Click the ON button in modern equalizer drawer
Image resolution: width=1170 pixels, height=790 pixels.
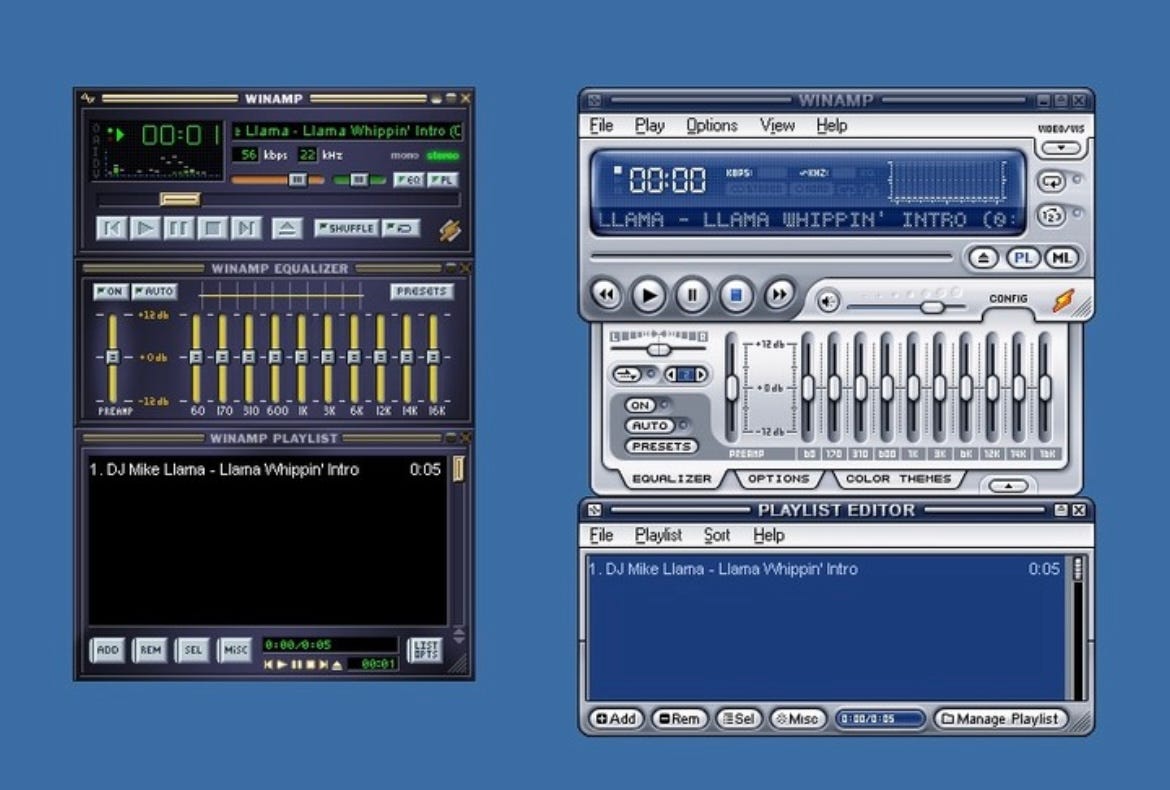click(x=641, y=405)
